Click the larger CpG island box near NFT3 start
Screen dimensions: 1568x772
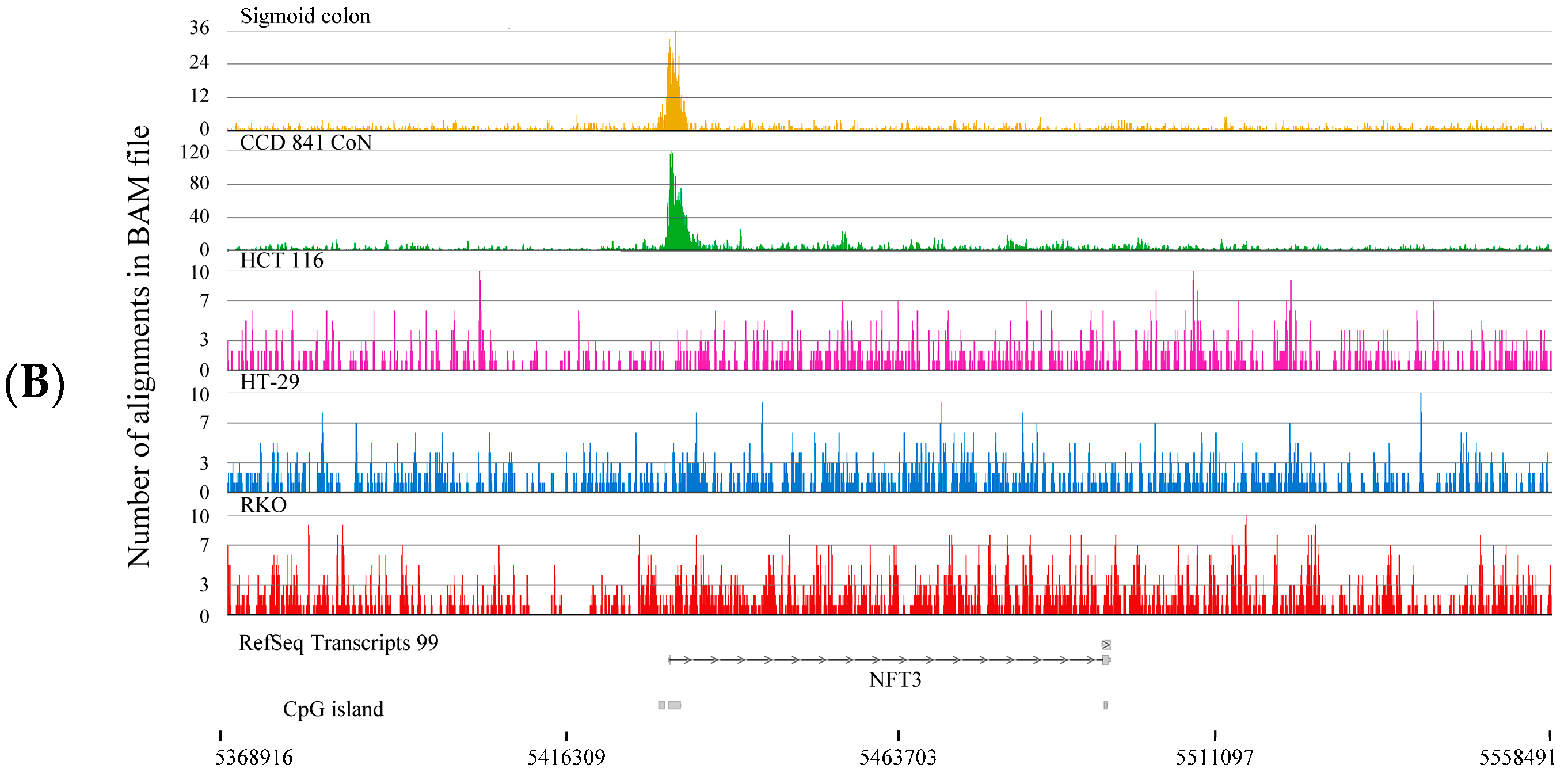pos(674,706)
